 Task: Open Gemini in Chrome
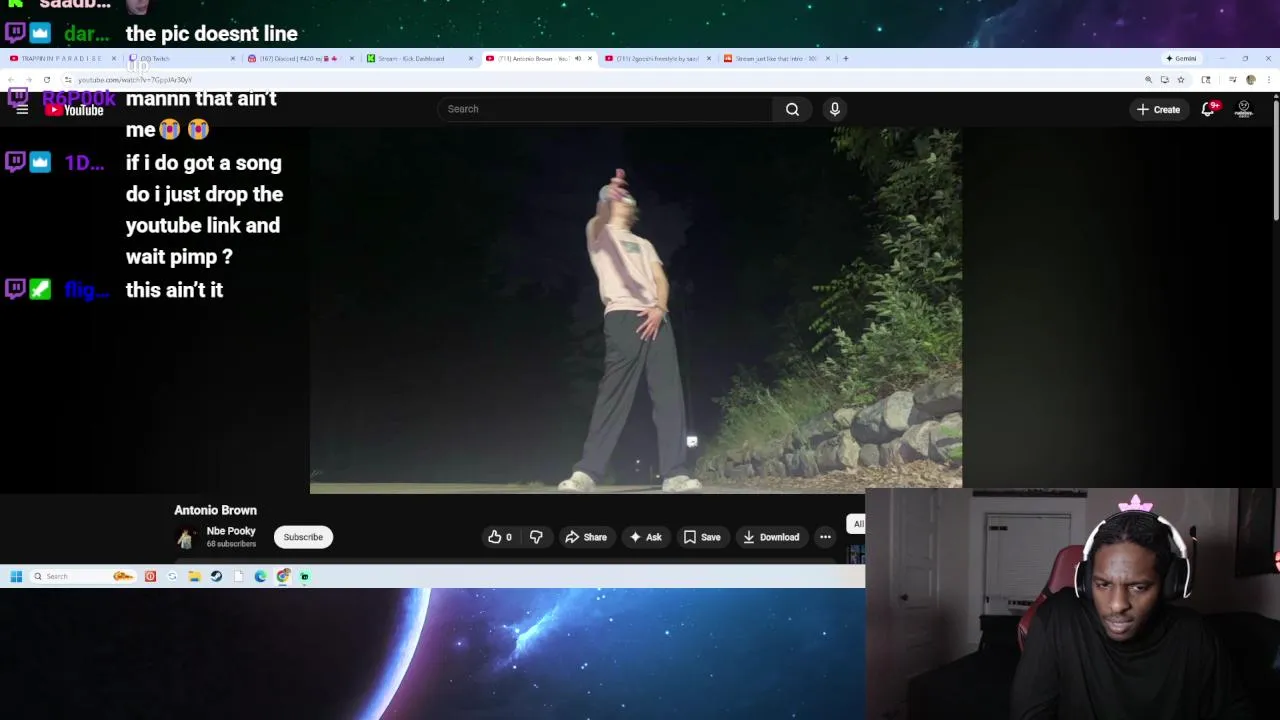pos(1180,58)
